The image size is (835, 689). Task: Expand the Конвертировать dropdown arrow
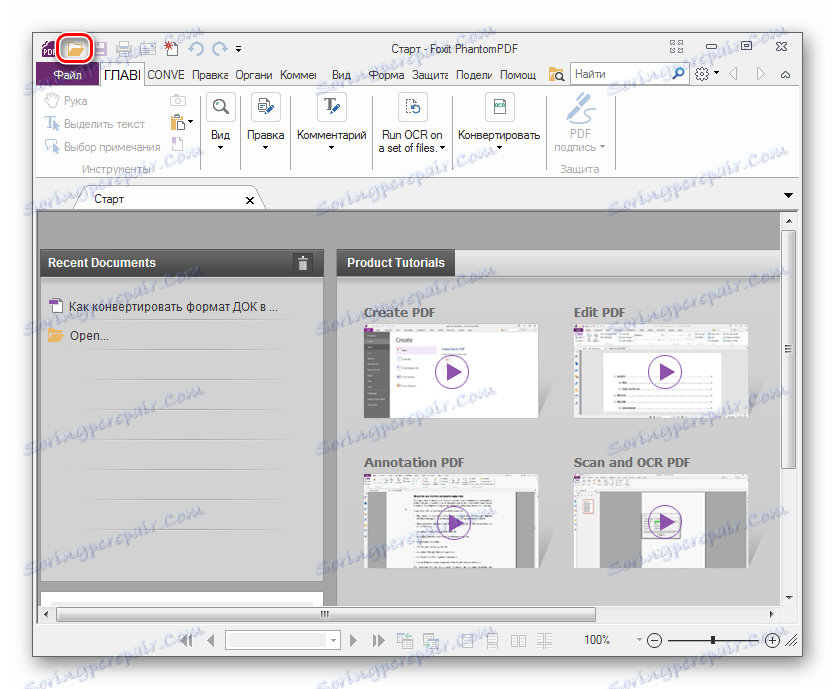tap(500, 147)
